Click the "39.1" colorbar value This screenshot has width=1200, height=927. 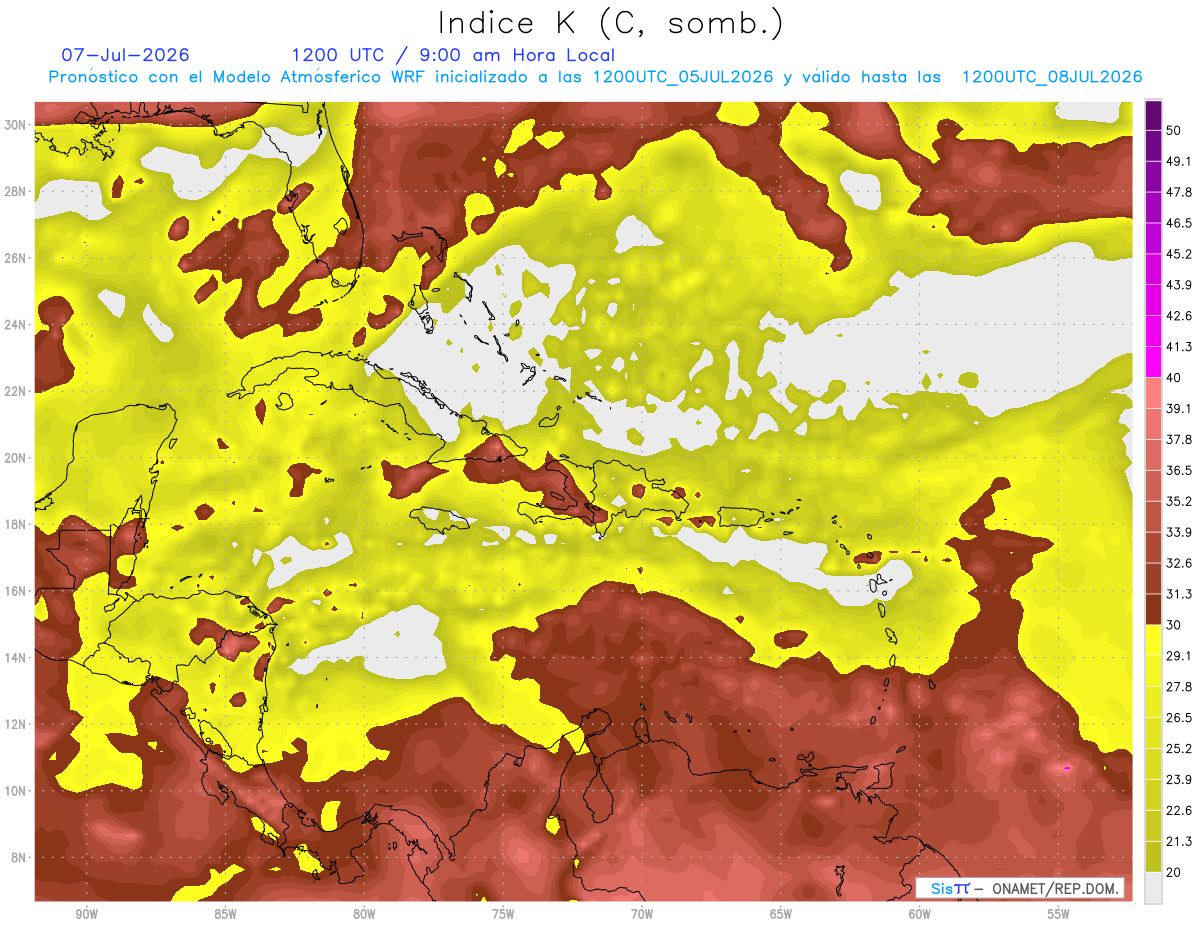(x=1179, y=408)
